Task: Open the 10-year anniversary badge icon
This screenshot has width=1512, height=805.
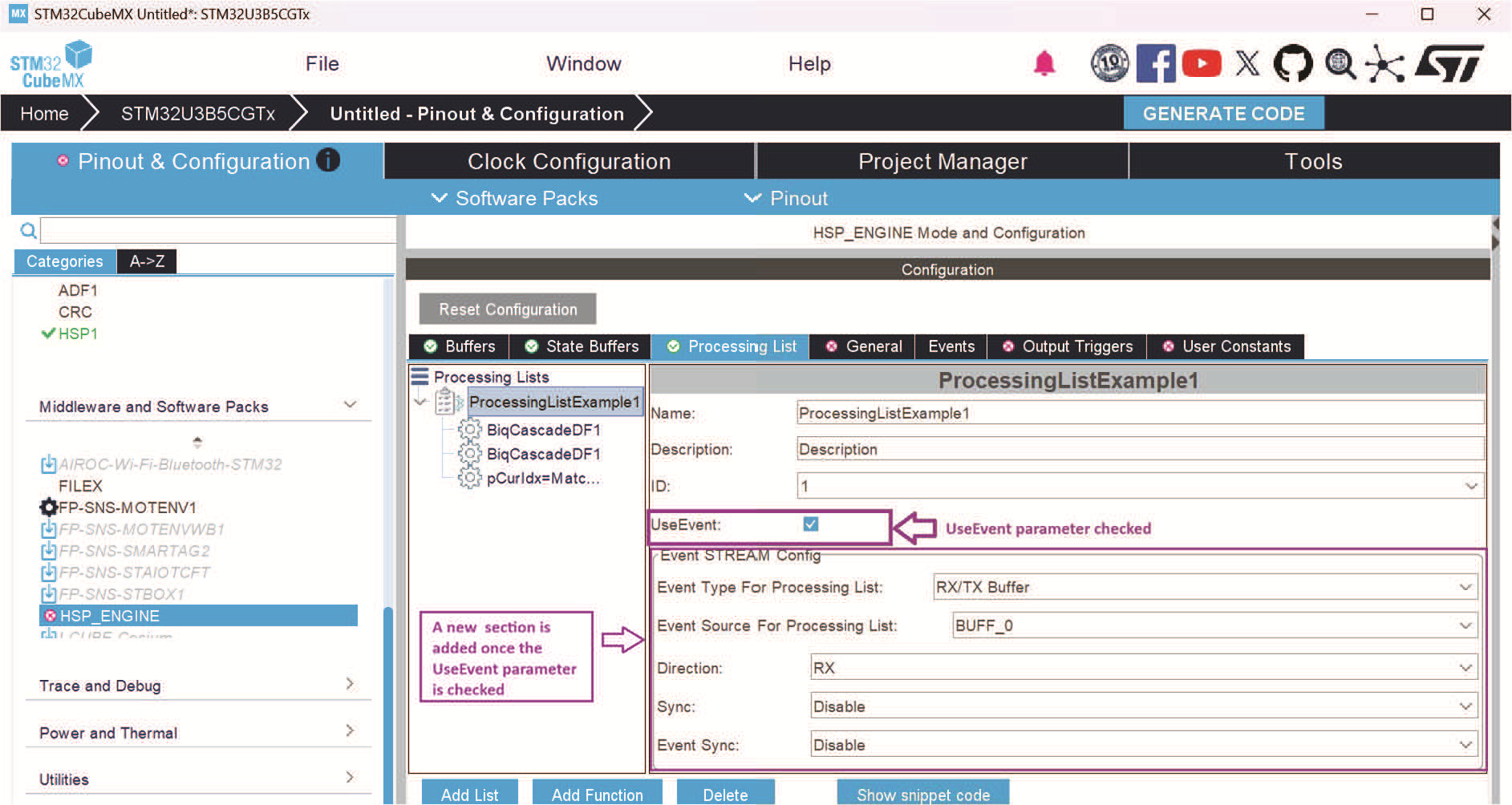Action: [1110, 63]
